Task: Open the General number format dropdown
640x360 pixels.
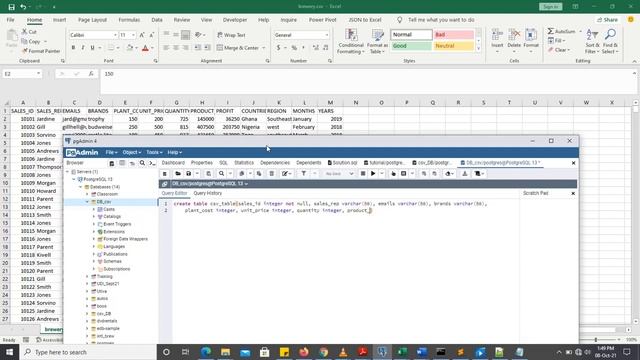Action: click(327, 35)
